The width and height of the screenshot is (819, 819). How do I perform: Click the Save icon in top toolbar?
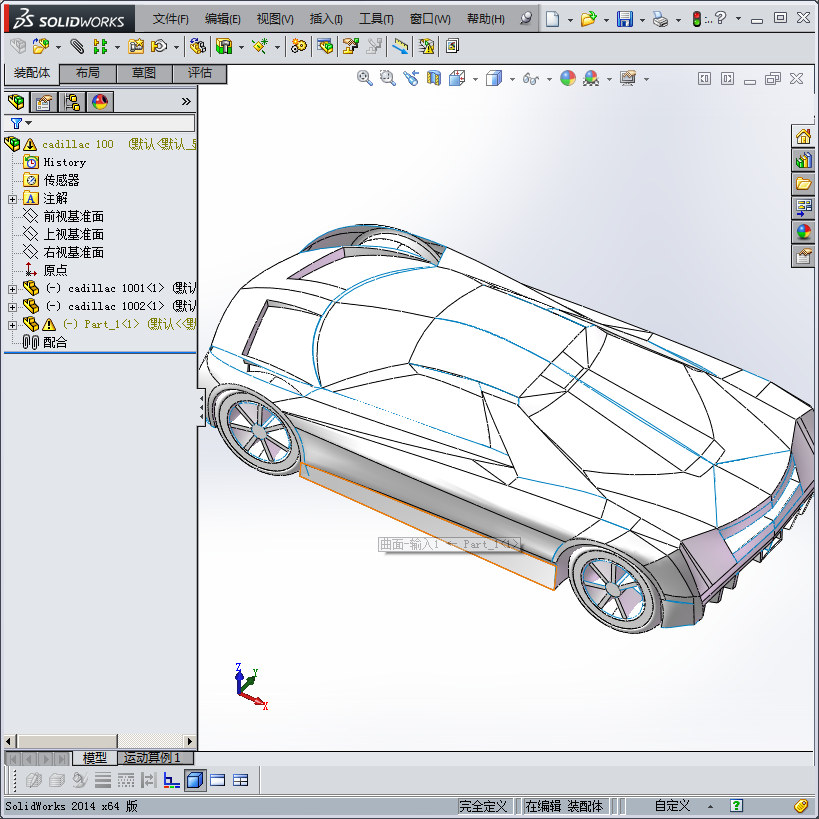(x=624, y=19)
